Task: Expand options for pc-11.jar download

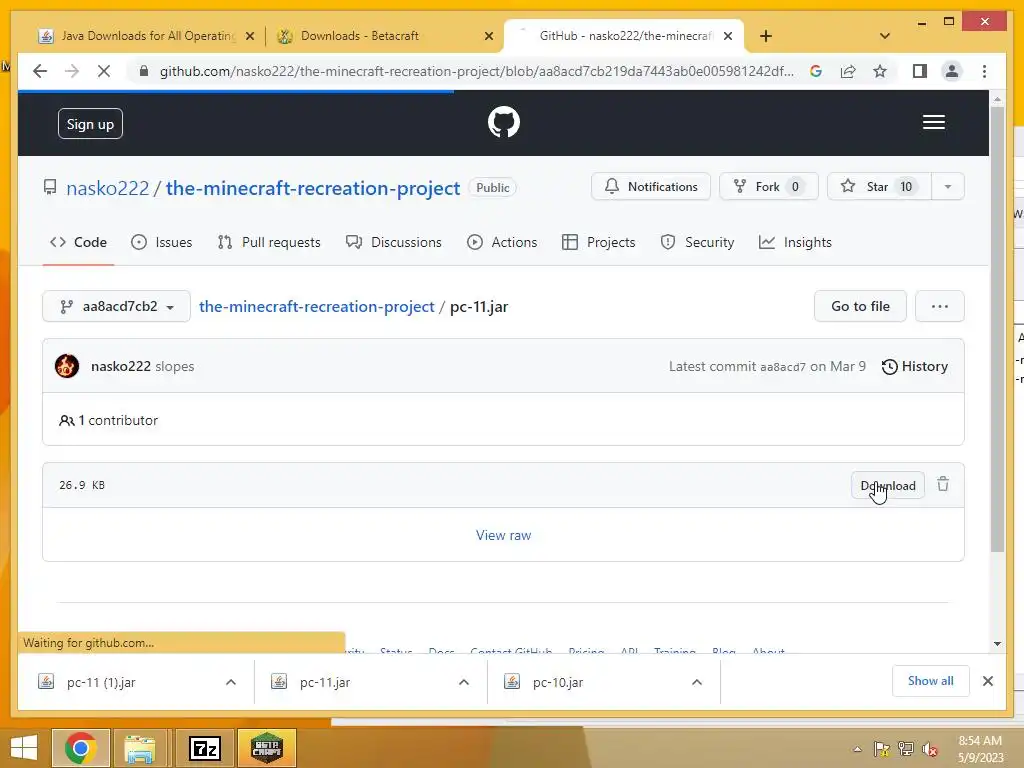Action: point(464,682)
